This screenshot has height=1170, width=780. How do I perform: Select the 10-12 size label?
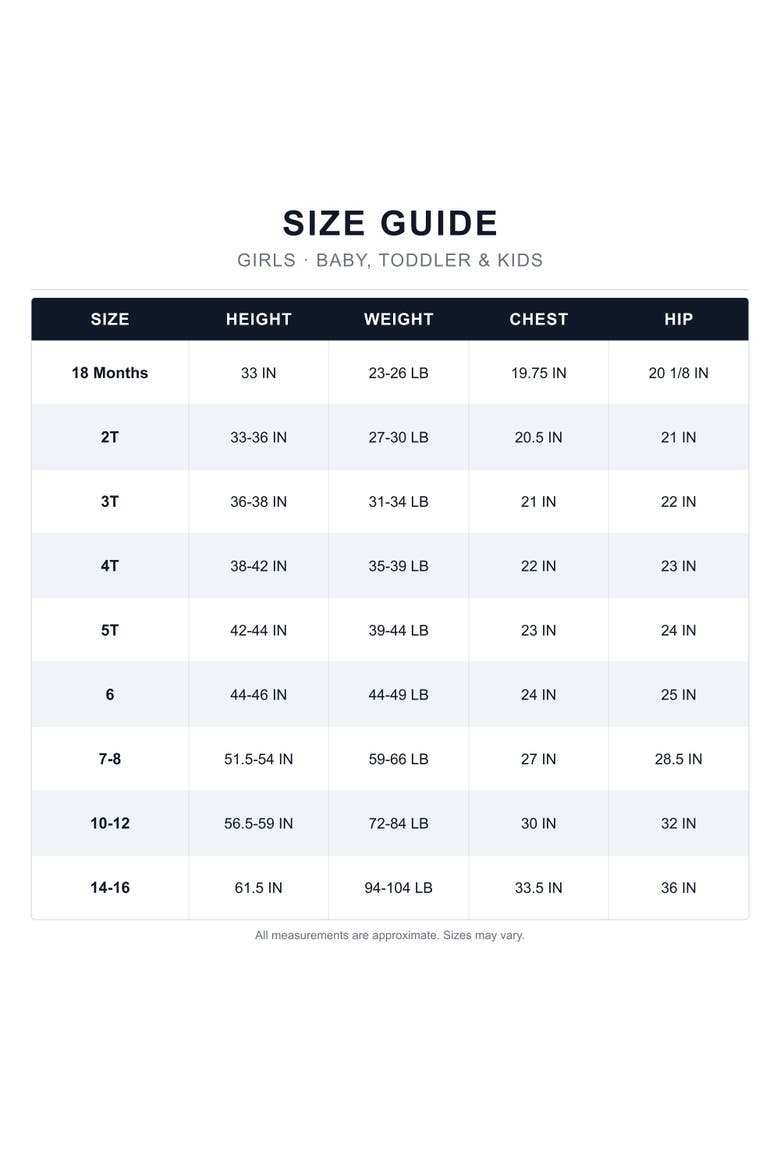tap(110, 823)
